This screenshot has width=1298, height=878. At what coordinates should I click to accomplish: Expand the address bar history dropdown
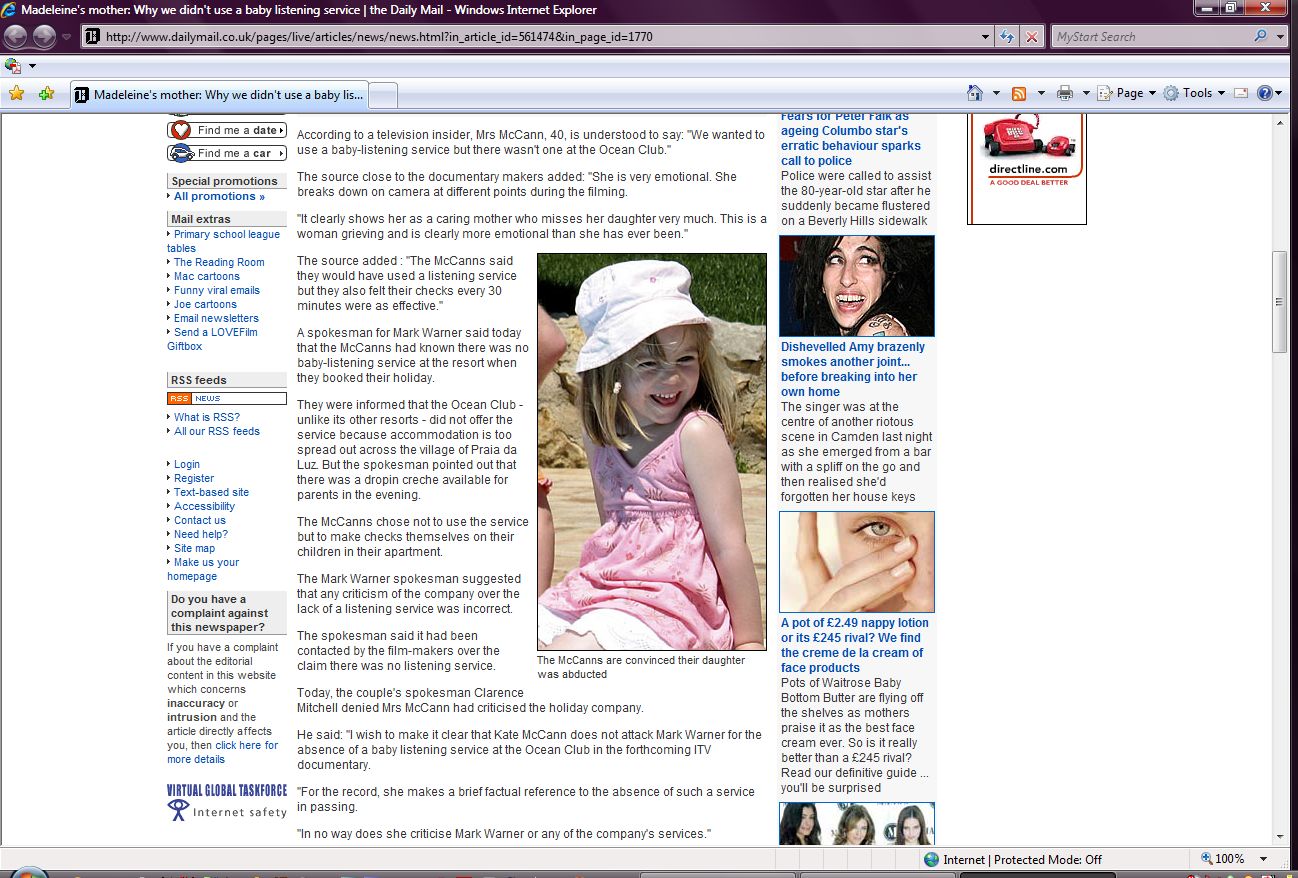(x=986, y=37)
